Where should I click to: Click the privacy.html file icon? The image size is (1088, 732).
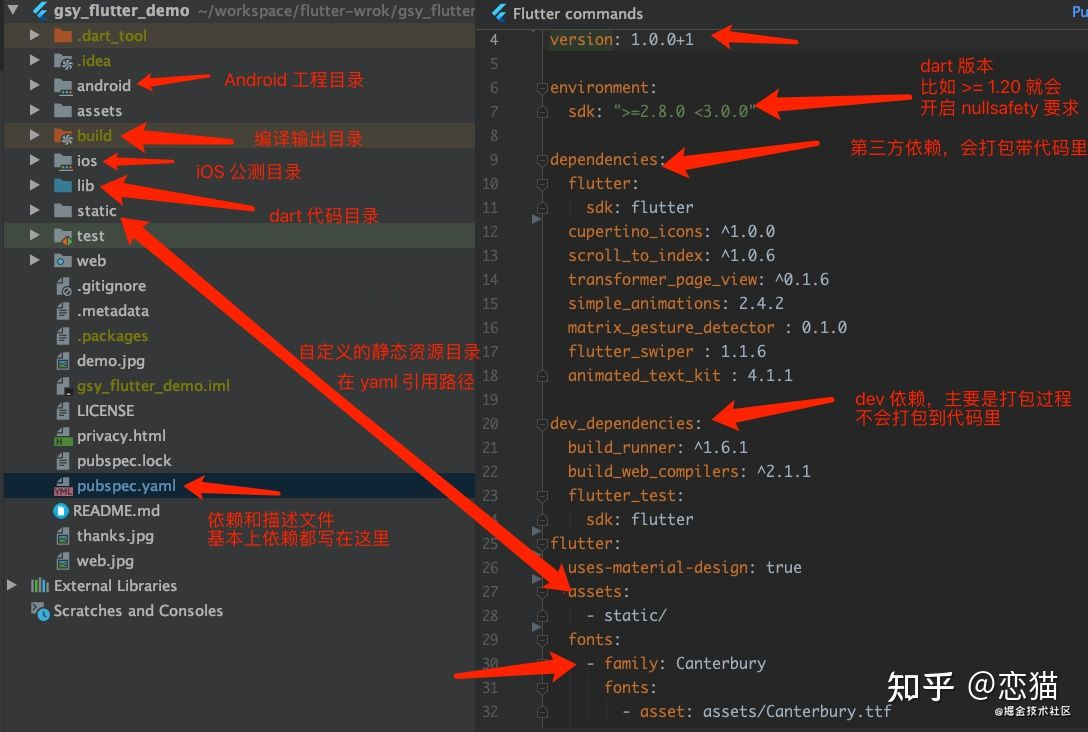(x=63, y=436)
